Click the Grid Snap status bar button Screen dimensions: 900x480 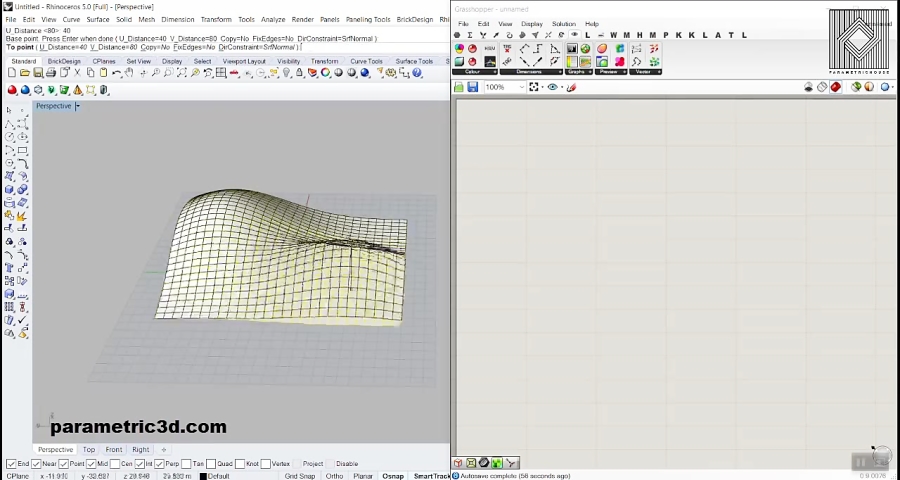point(299,476)
